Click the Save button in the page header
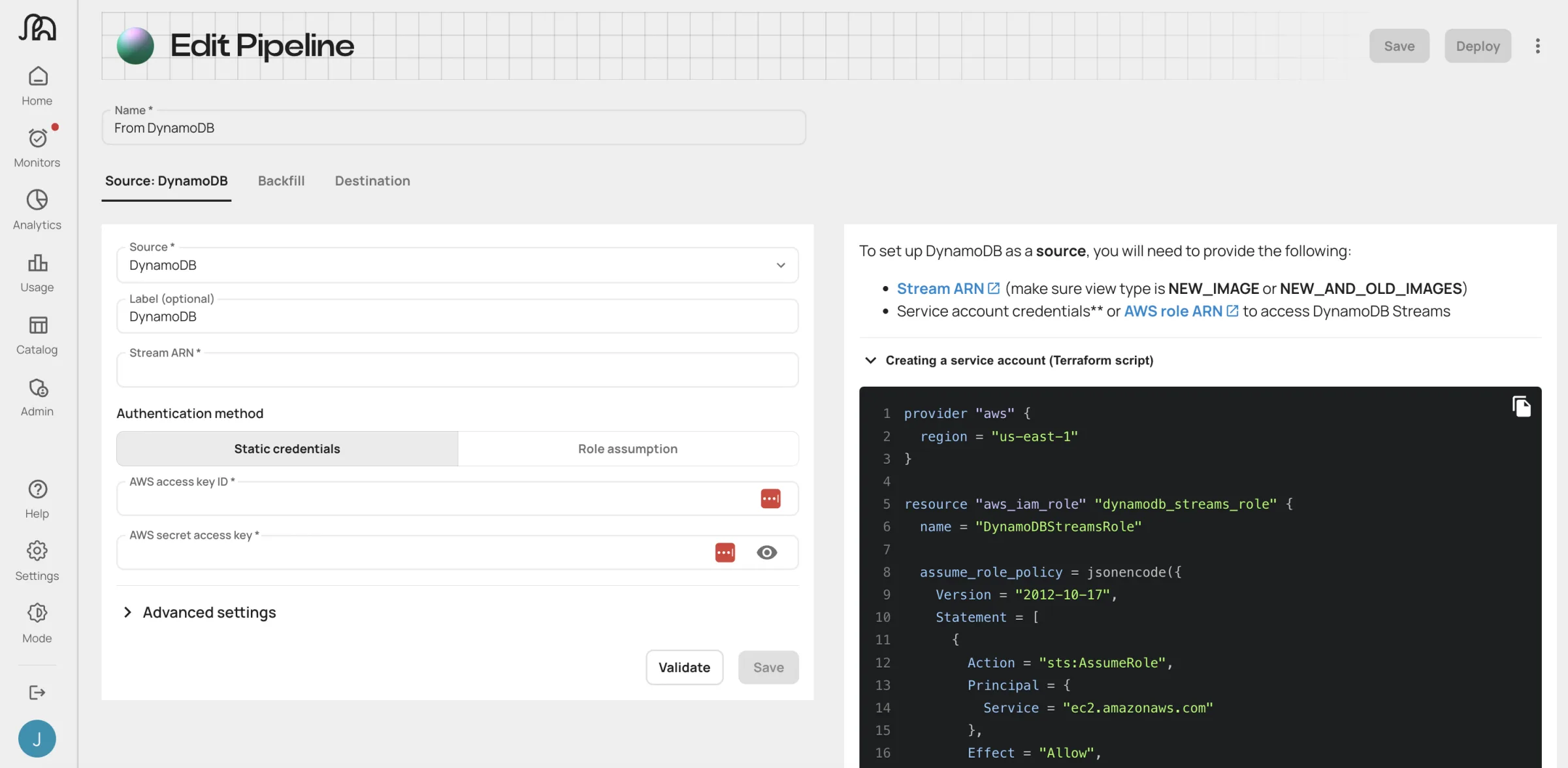 (1399, 46)
